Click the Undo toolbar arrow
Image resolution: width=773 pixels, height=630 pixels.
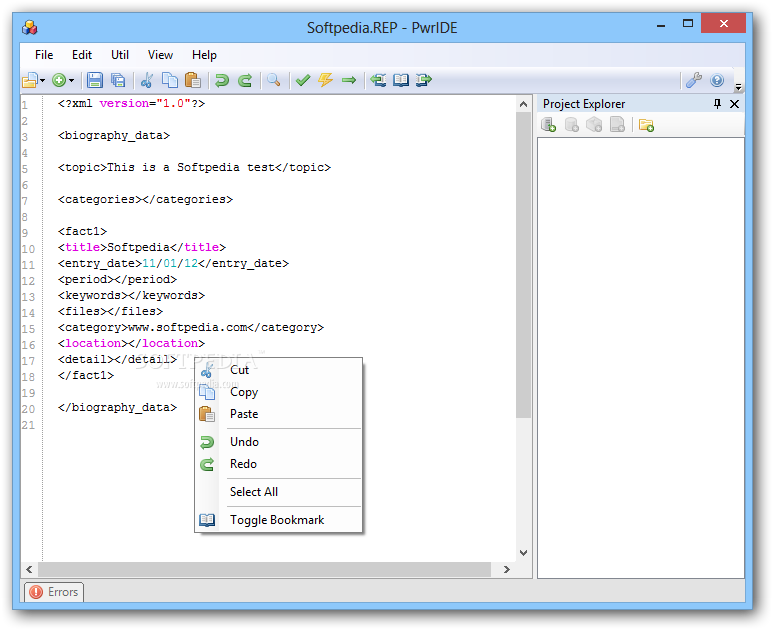pyautogui.click(x=222, y=80)
